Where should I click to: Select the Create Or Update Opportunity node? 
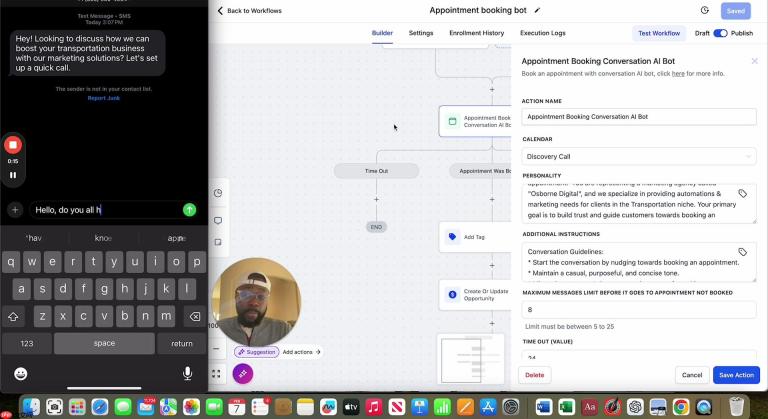(475, 295)
